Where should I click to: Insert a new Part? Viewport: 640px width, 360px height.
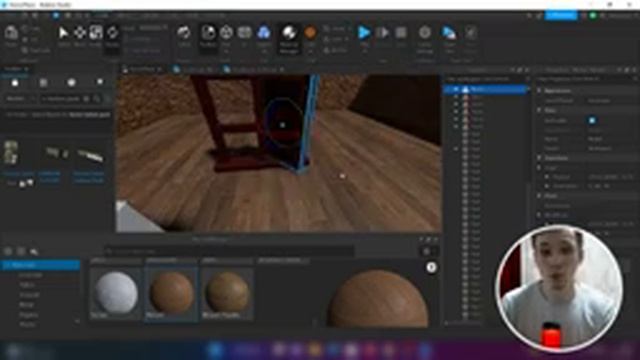[x=226, y=32]
